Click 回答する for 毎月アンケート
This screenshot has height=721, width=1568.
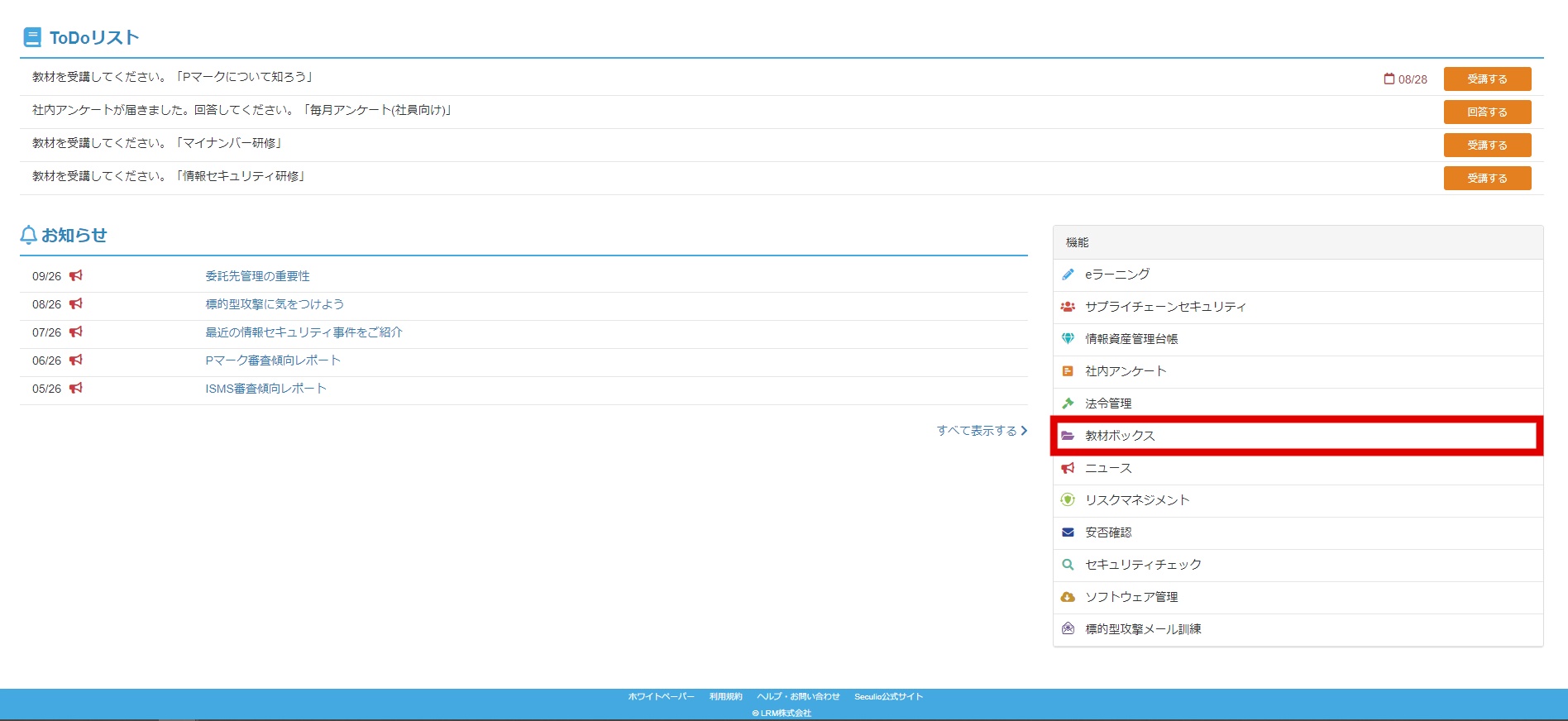coord(1487,112)
